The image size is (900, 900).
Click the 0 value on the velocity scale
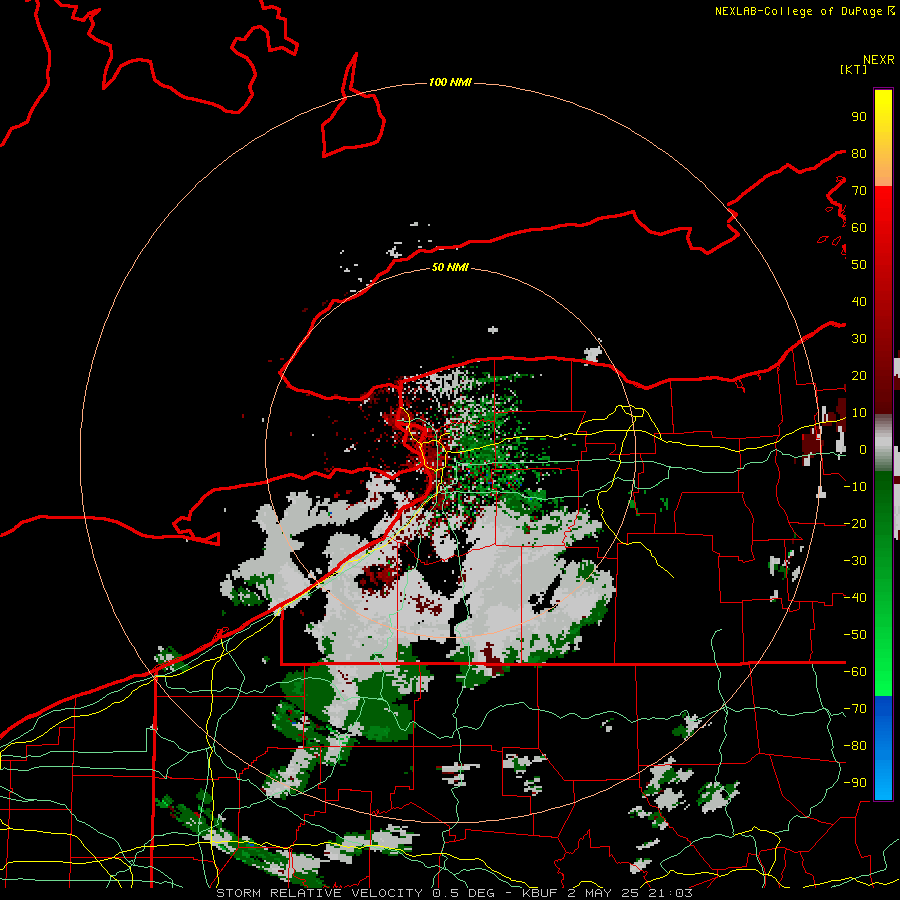tap(862, 449)
